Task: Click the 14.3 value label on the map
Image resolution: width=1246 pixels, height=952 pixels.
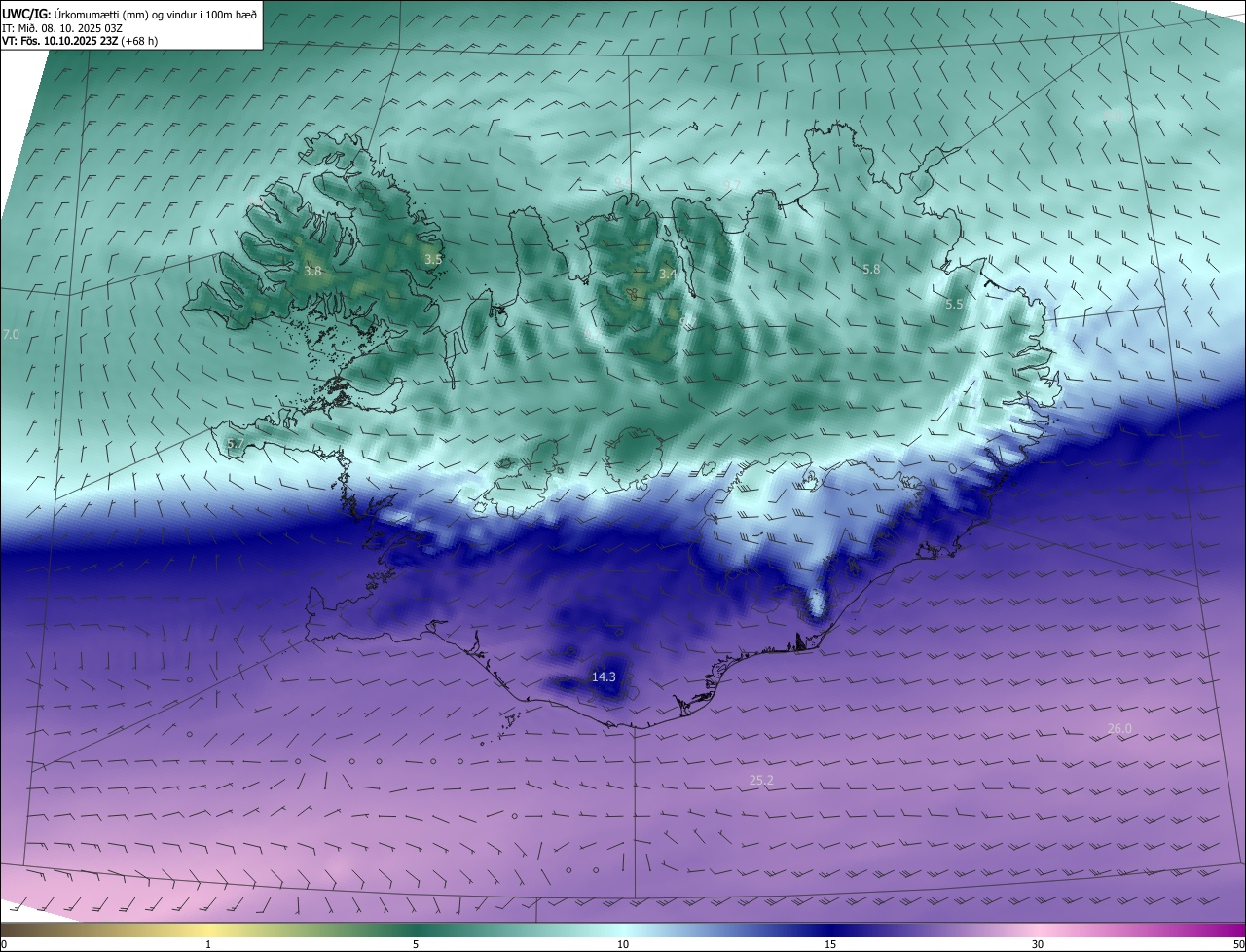Action: [604, 677]
